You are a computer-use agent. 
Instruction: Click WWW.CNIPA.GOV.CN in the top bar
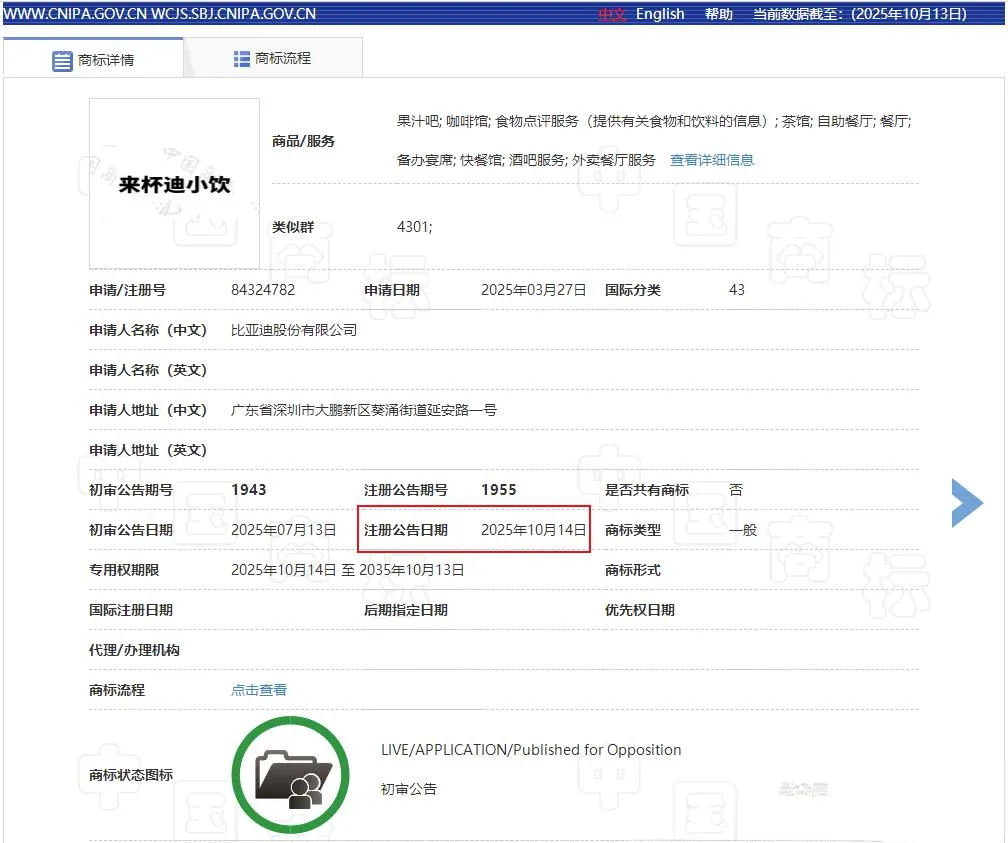click(70, 13)
